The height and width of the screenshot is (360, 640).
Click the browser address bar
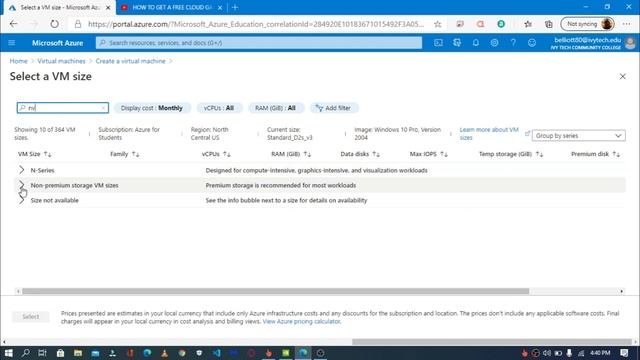coord(256,24)
